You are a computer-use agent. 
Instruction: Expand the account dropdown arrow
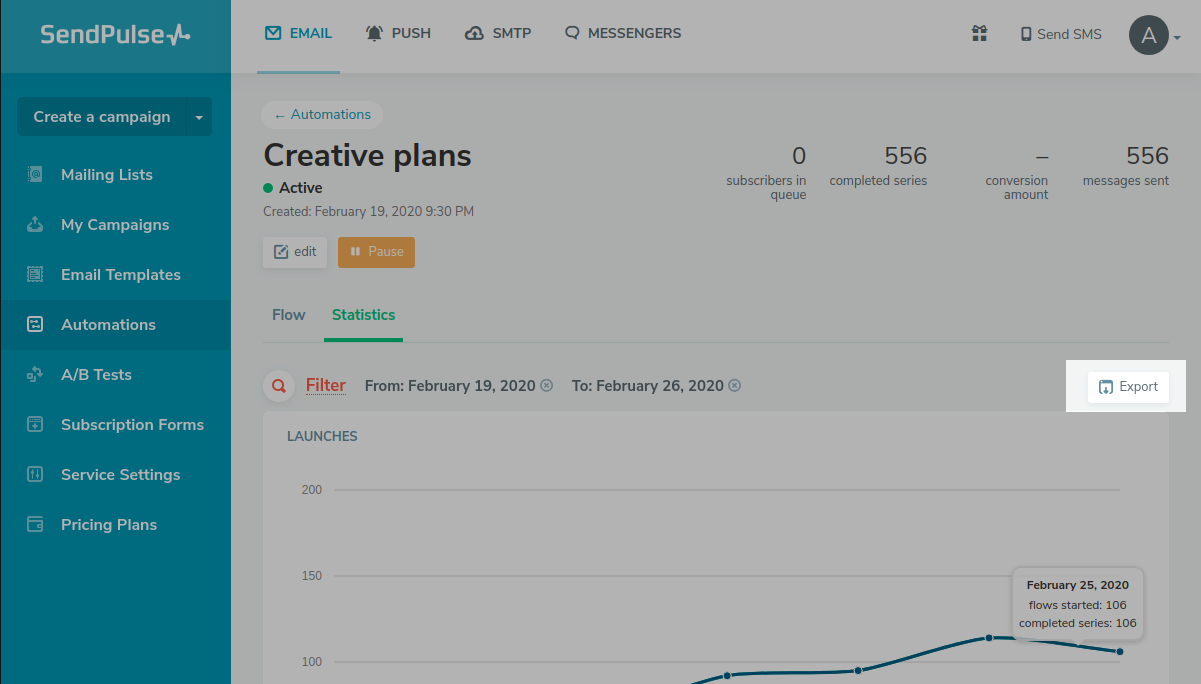[1177, 38]
